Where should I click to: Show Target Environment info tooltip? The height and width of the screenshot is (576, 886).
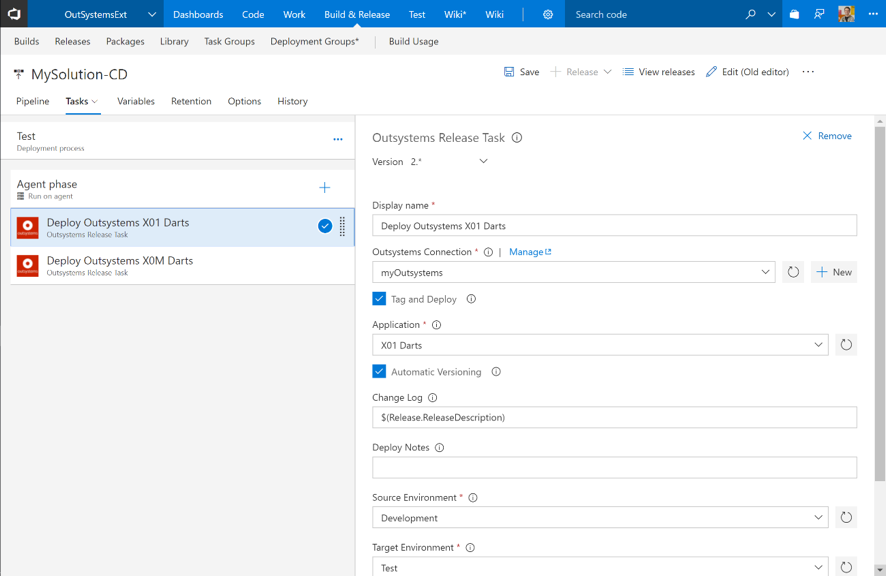click(470, 548)
